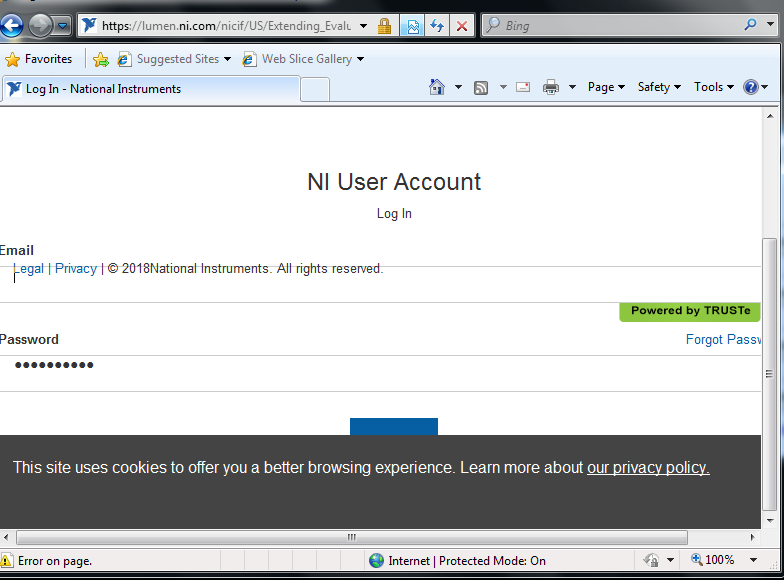Click the browser Back arrow button
The height and width of the screenshot is (580, 784).
tap(11, 25)
